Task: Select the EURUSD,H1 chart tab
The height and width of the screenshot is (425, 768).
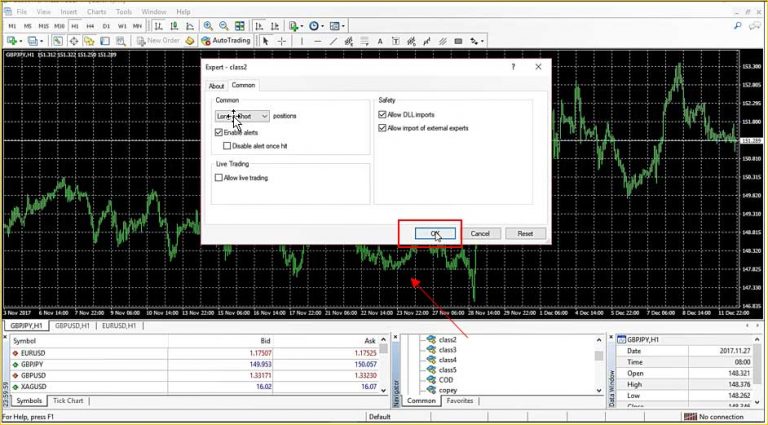Action: tap(119, 325)
